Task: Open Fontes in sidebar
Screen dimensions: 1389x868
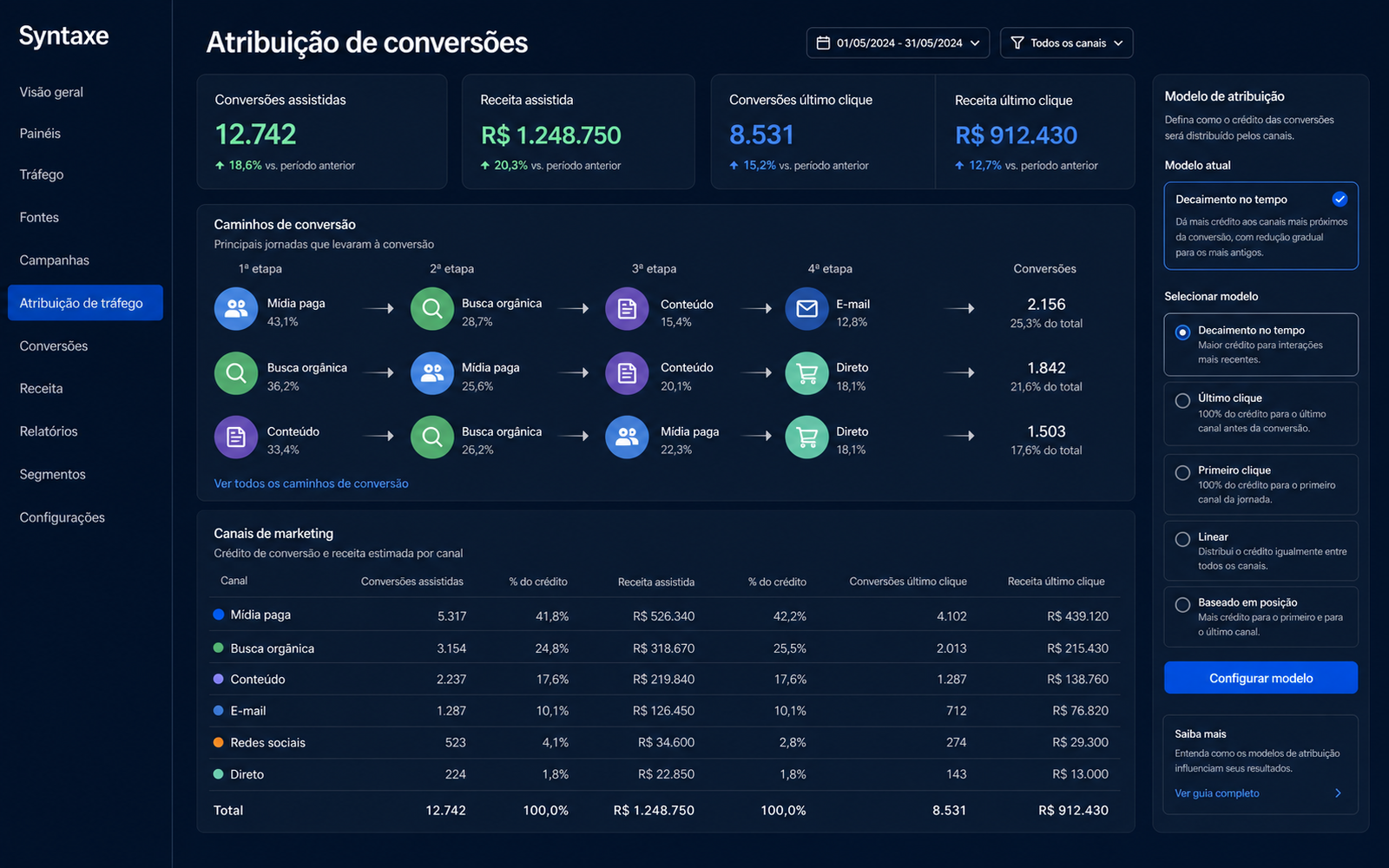Action: pos(39,217)
